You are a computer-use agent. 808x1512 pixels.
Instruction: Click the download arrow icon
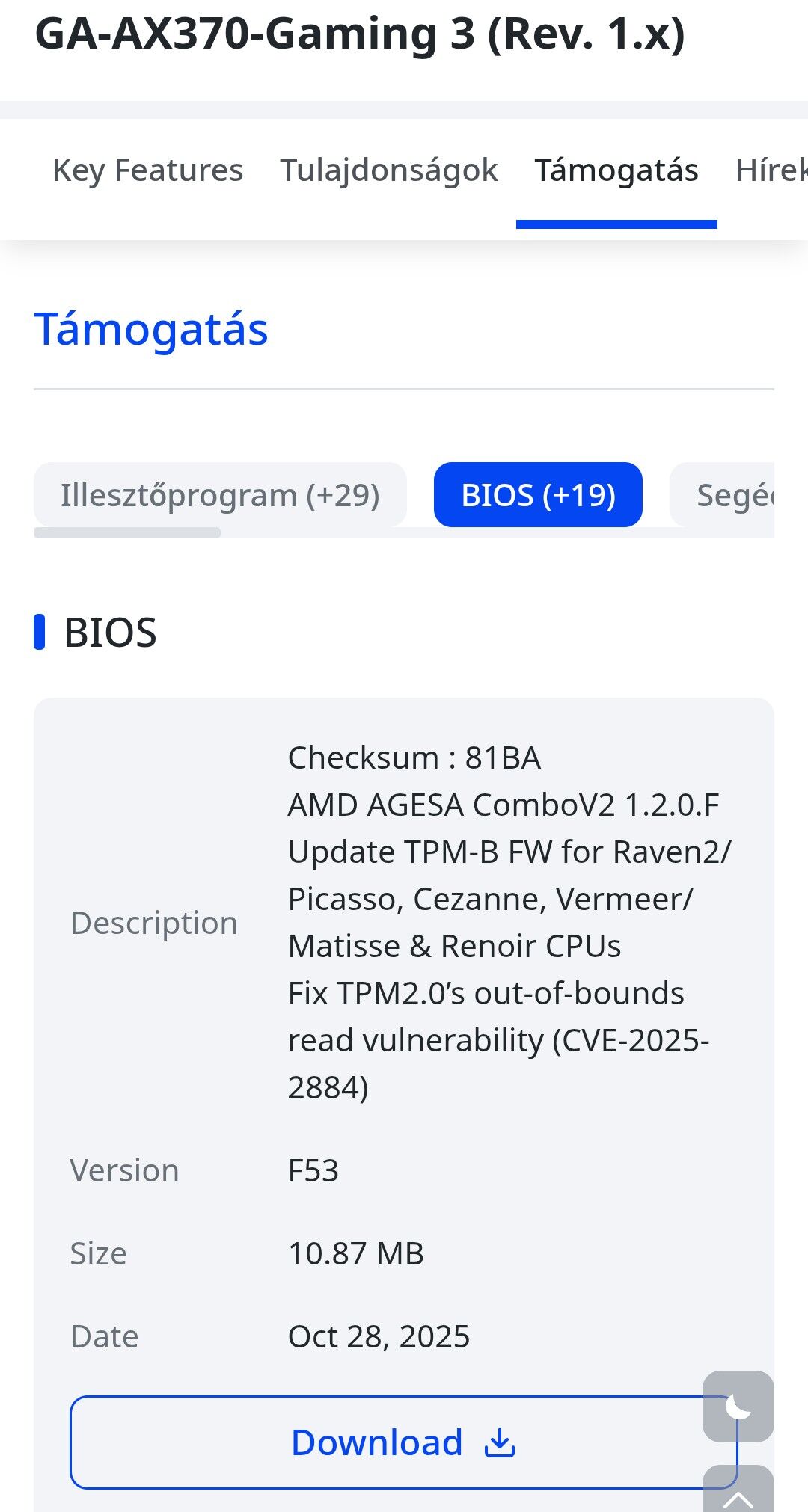click(x=500, y=1442)
